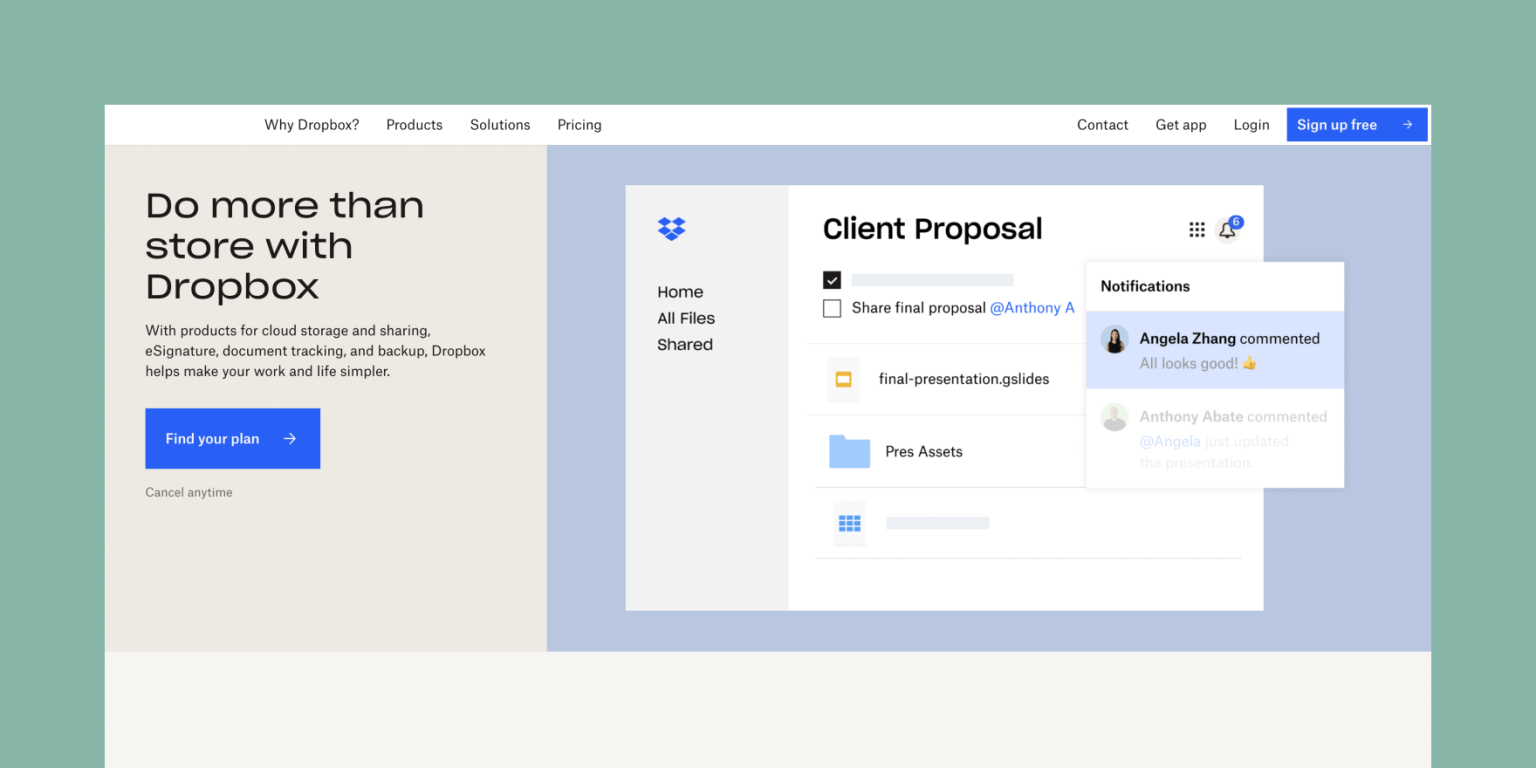1536x768 pixels.
Task: Expand the Solutions menu
Action: pos(500,124)
